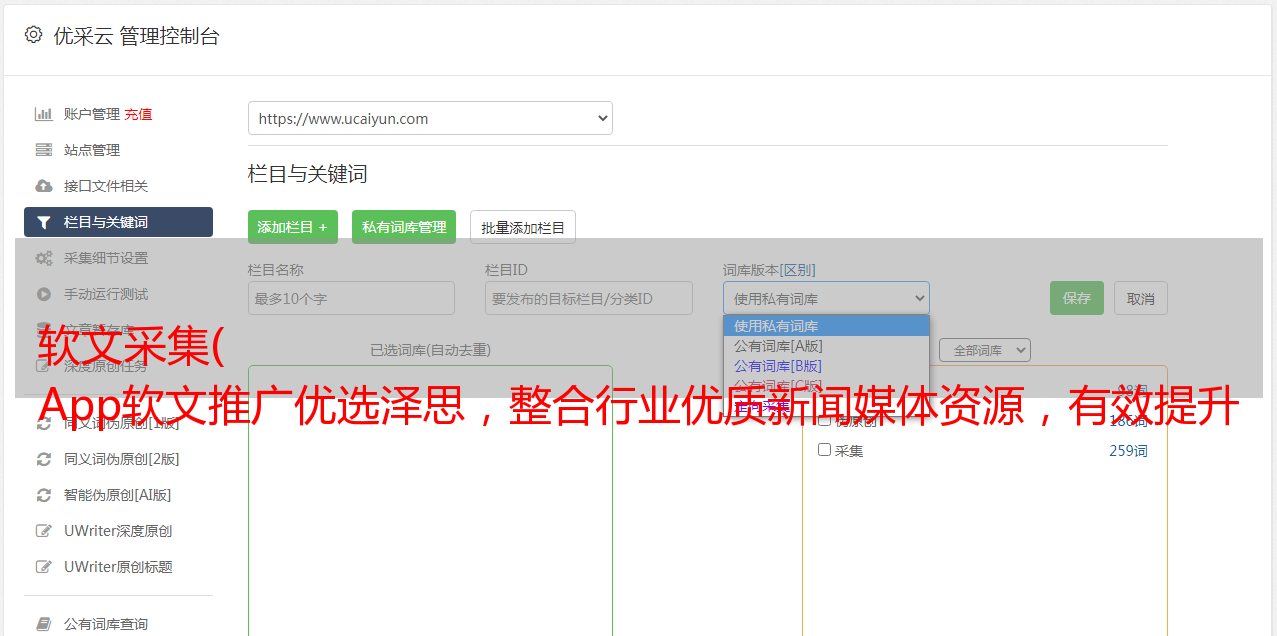The width and height of the screenshot is (1277, 636).
Task: Click the edit icon of UWriter原创标题
Action: (x=43, y=567)
